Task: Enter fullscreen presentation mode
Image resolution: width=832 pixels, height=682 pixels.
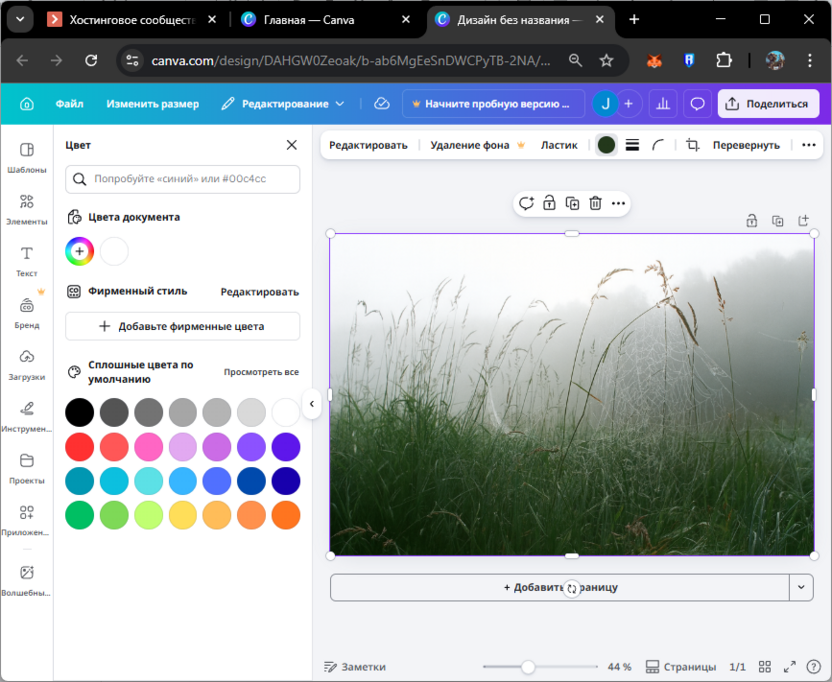Action: click(x=789, y=667)
